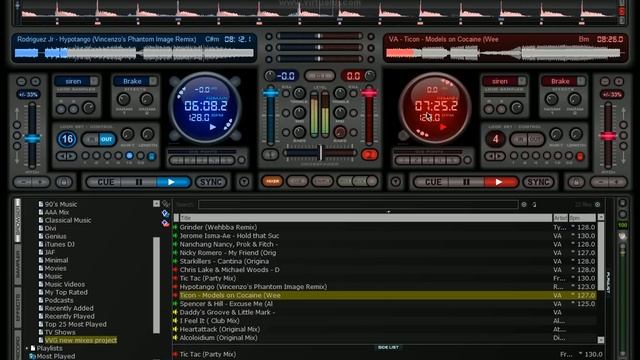Toggle the right deck loop OUT button
This screenshot has width=640, height=360.
click(536, 140)
